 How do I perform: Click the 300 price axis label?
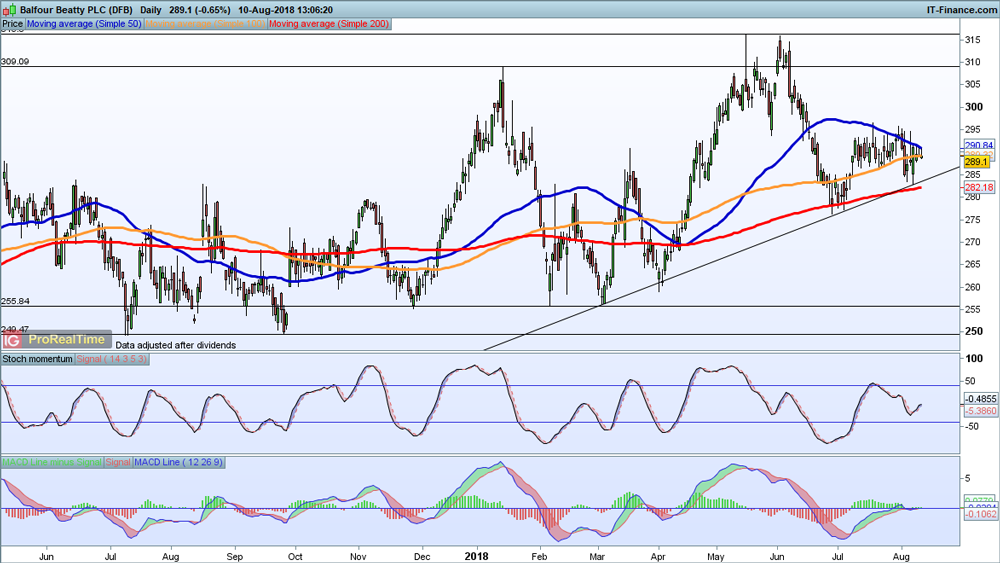[973, 106]
